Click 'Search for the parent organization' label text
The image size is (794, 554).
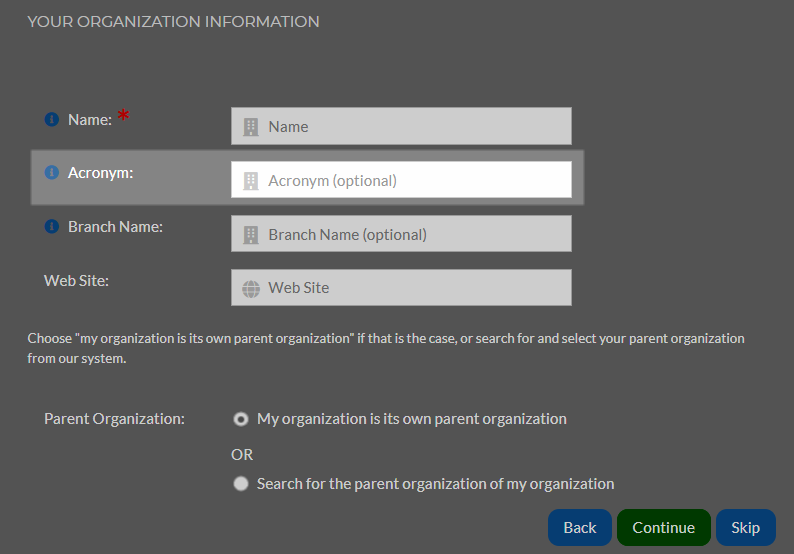[x=435, y=484]
